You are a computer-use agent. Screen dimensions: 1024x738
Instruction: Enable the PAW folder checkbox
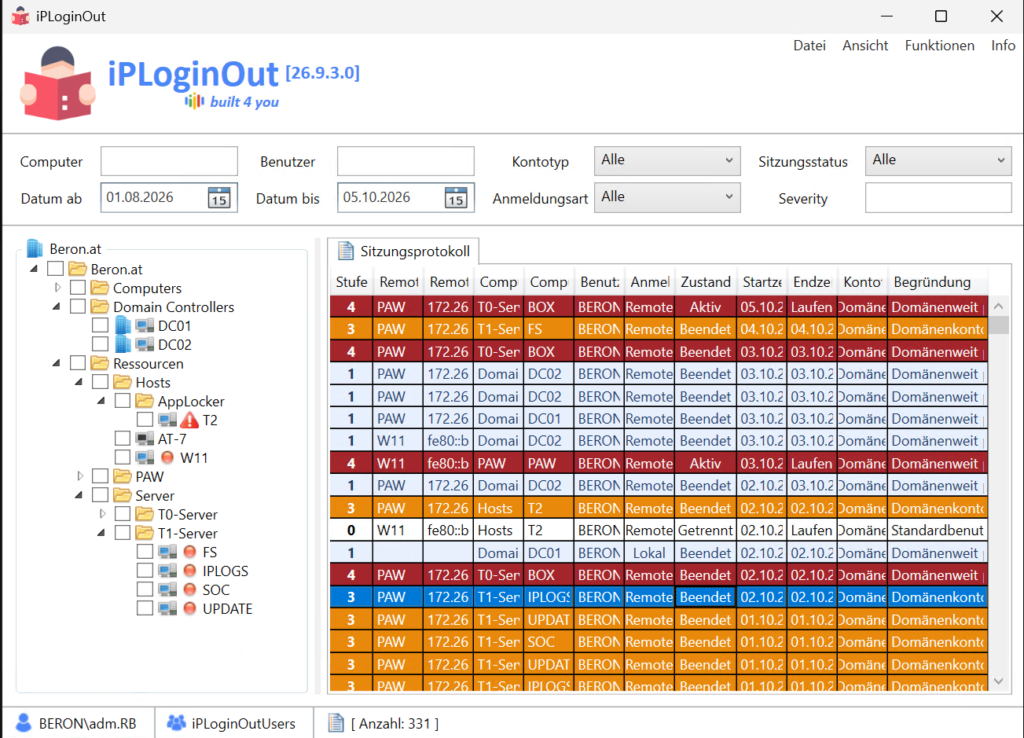point(100,476)
